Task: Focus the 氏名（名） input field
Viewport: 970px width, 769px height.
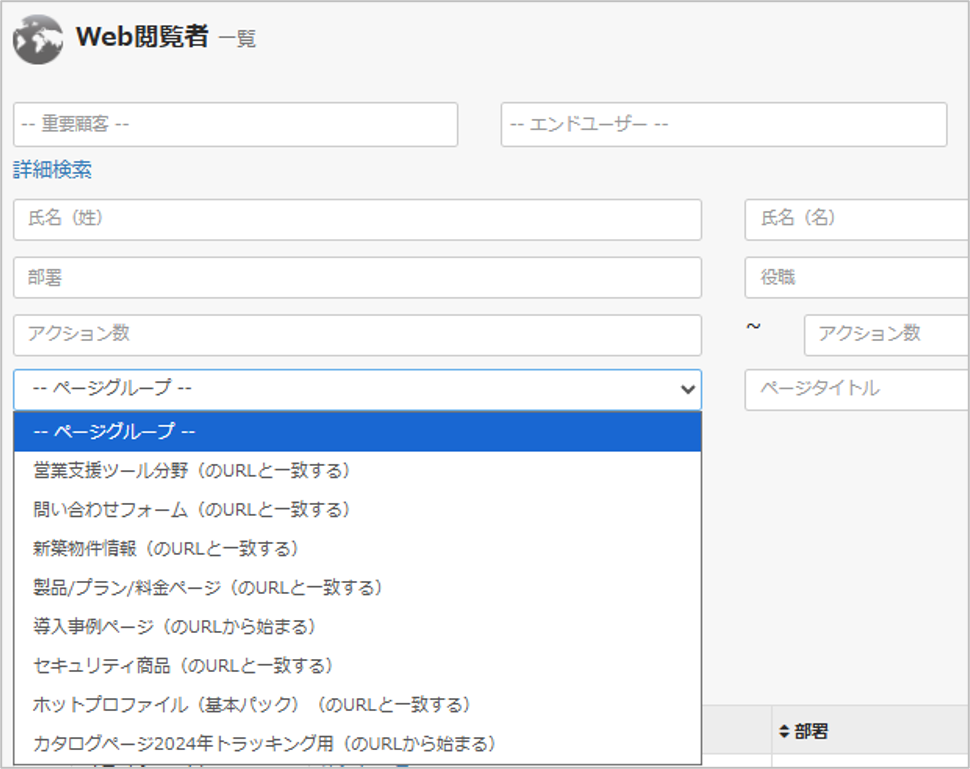Action: coord(857,219)
